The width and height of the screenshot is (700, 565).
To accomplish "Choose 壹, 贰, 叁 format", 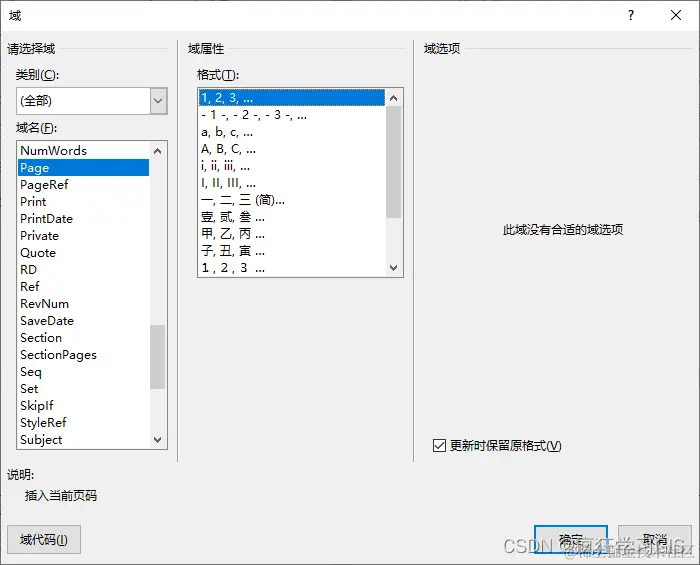I will pos(292,217).
